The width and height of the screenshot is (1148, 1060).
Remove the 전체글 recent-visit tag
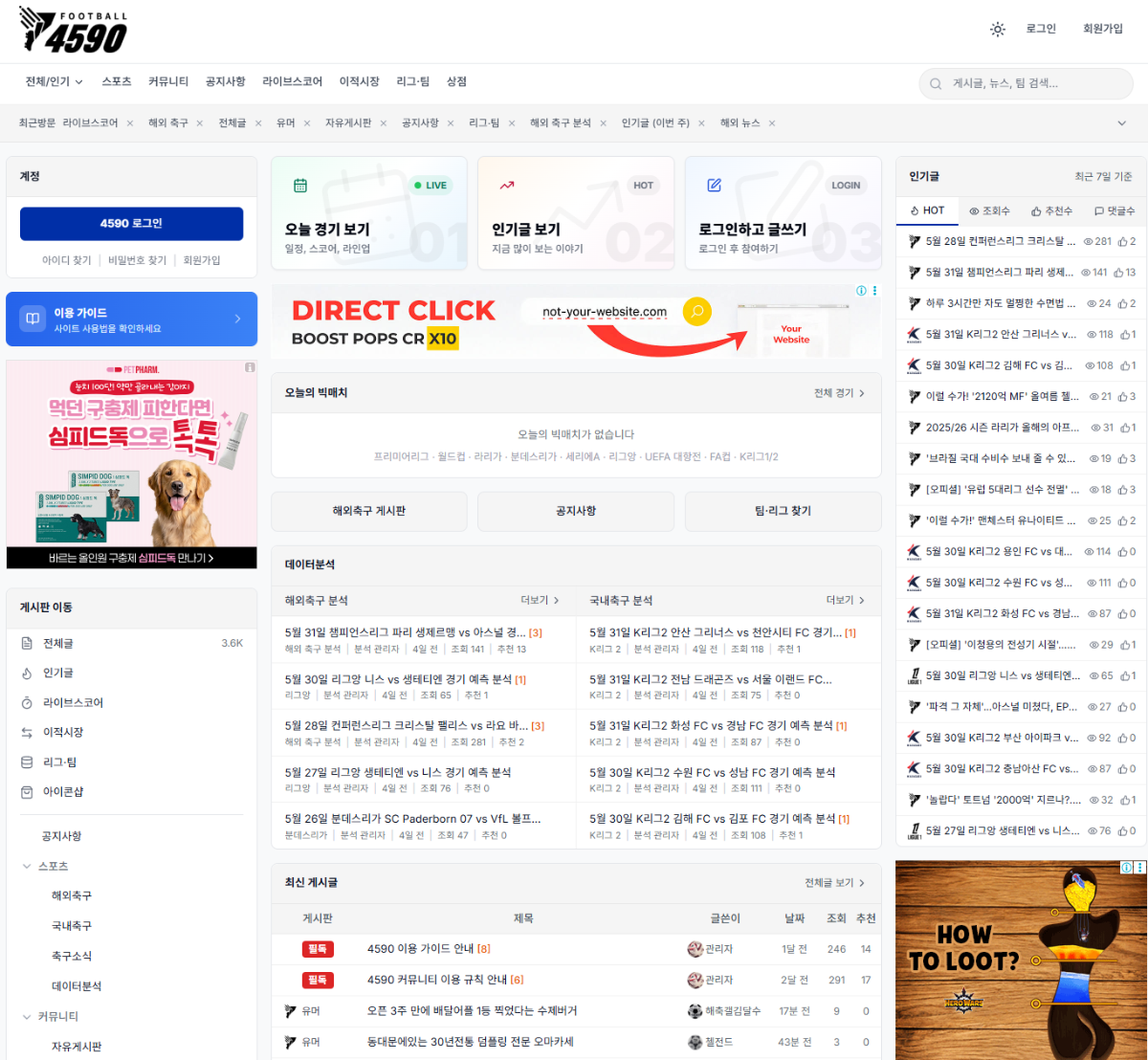pos(258,123)
